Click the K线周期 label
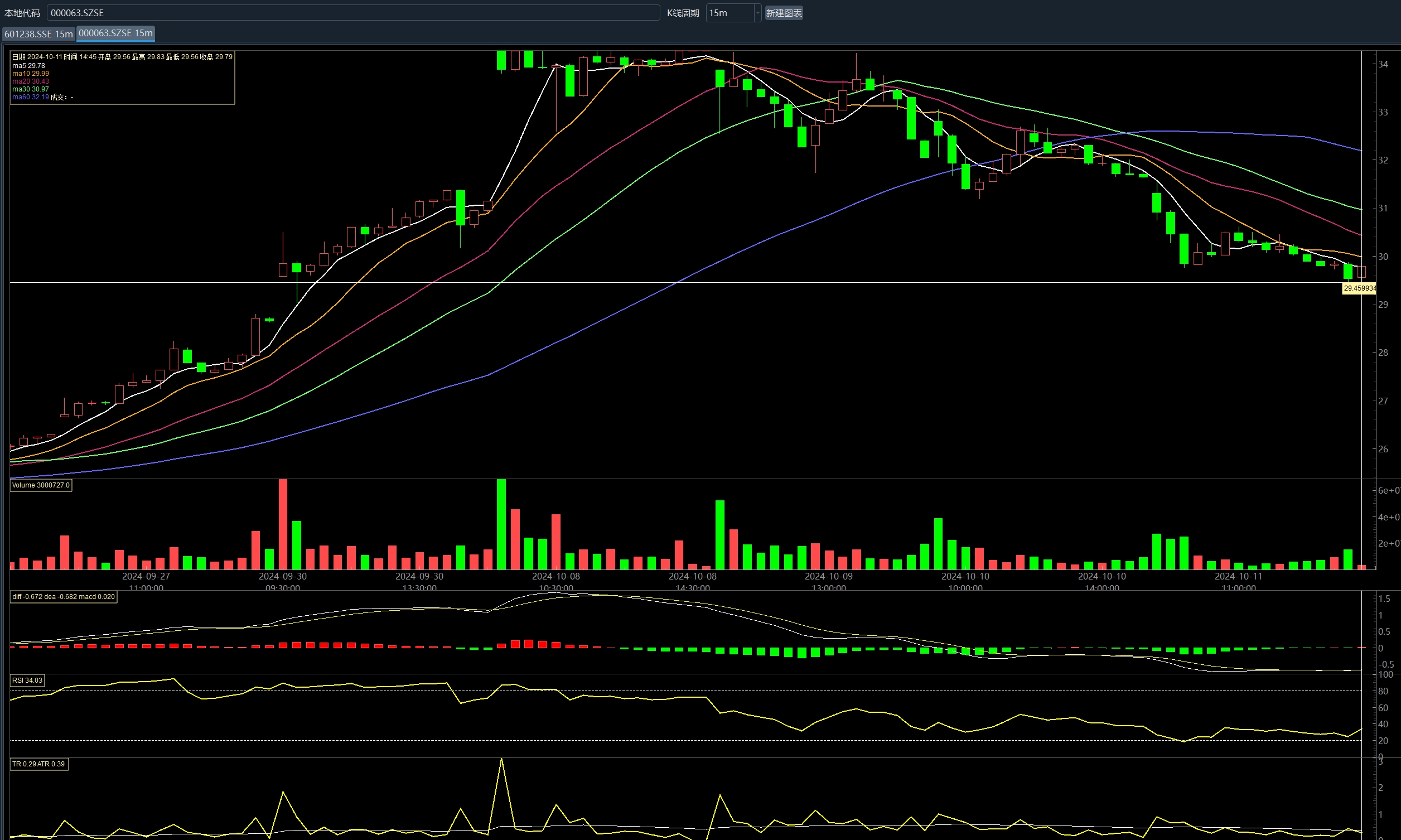1401x840 pixels. (683, 12)
